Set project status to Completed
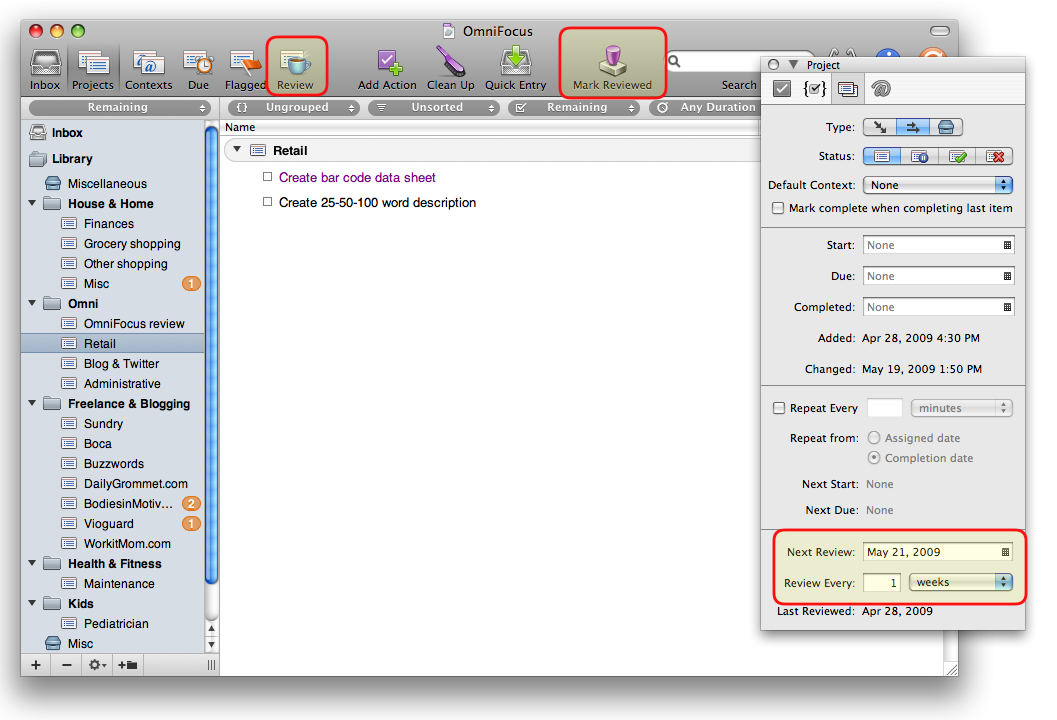Image resolution: width=1057 pixels, height=720 pixels. (957, 156)
